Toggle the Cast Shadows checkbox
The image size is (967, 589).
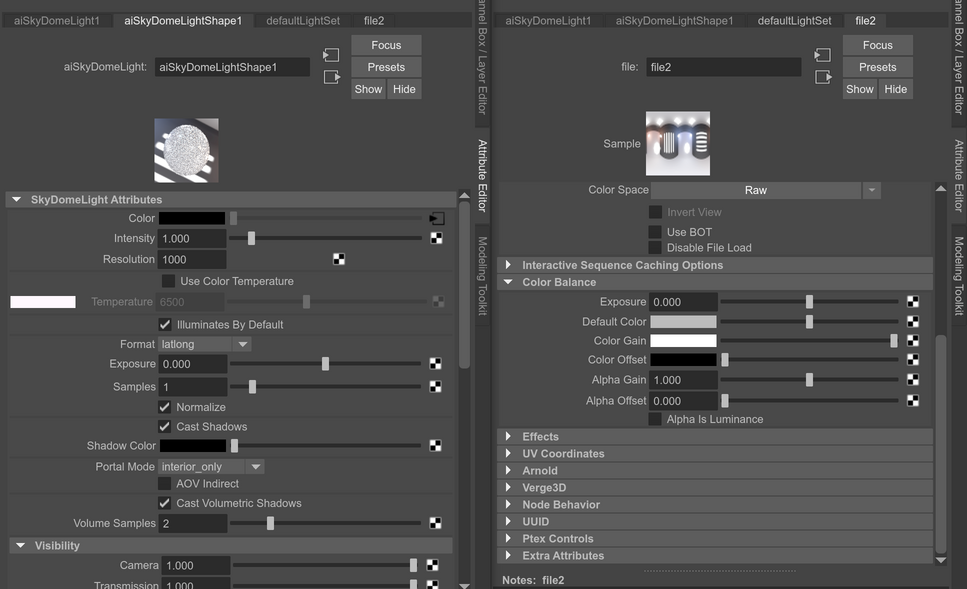pyautogui.click(x=165, y=426)
